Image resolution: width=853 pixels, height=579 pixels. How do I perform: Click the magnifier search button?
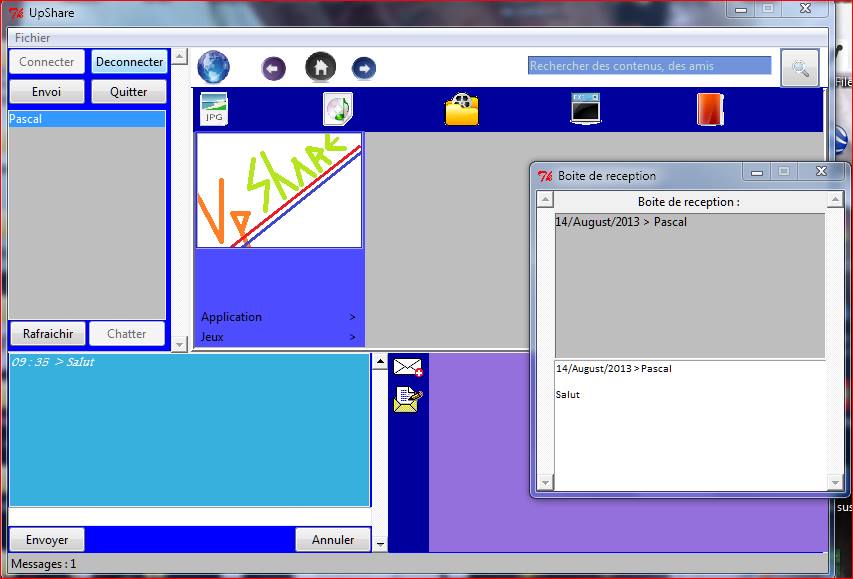800,68
